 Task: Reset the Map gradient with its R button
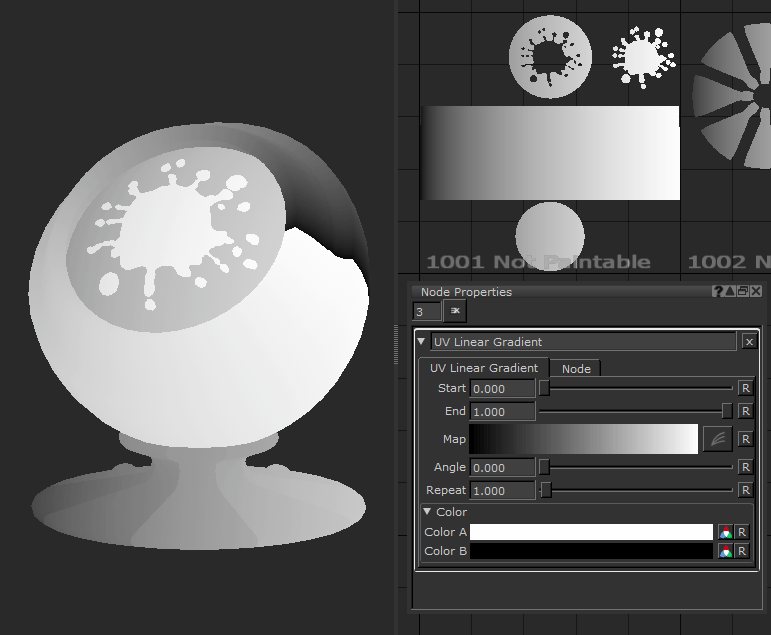click(x=744, y=439)
